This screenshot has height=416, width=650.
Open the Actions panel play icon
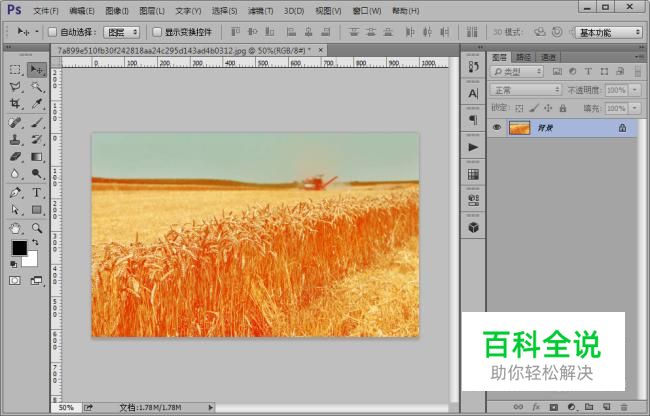pyautogui.click(x=473, y=147)
